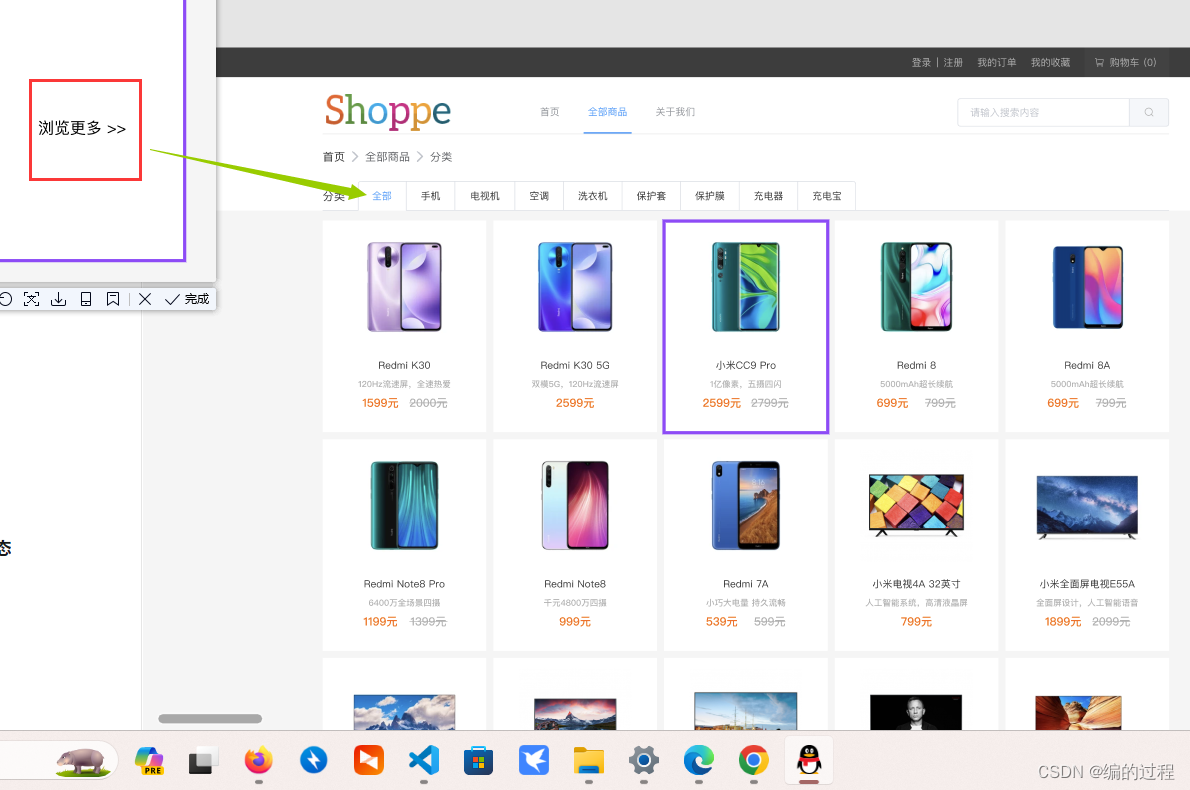The width and height of the screenshot is (1190, 790).
Task: Open 我的收藏 in the header bar
Action: pos(1050,62)
